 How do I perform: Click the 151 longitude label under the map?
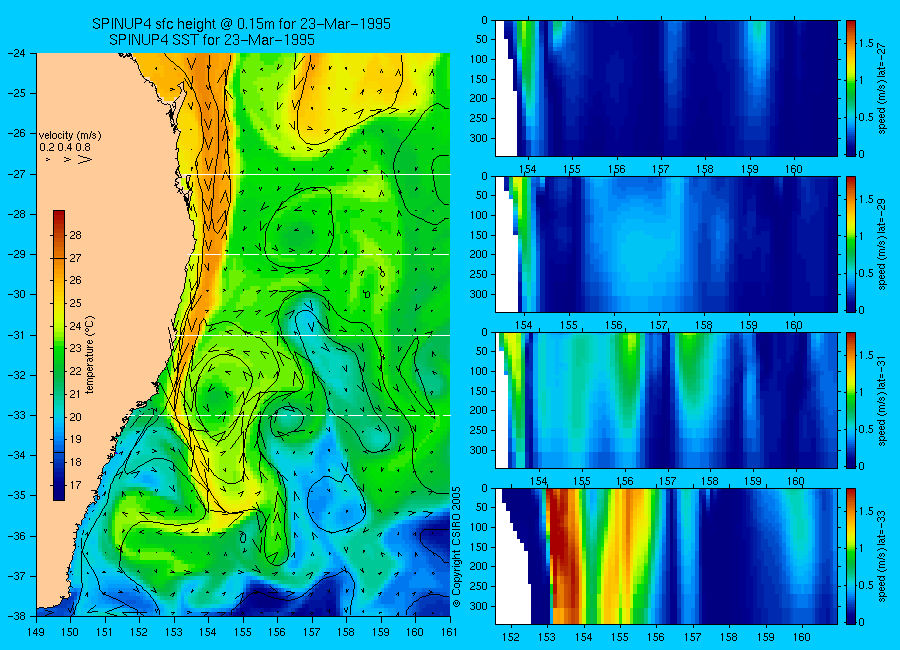pos(105,632)
